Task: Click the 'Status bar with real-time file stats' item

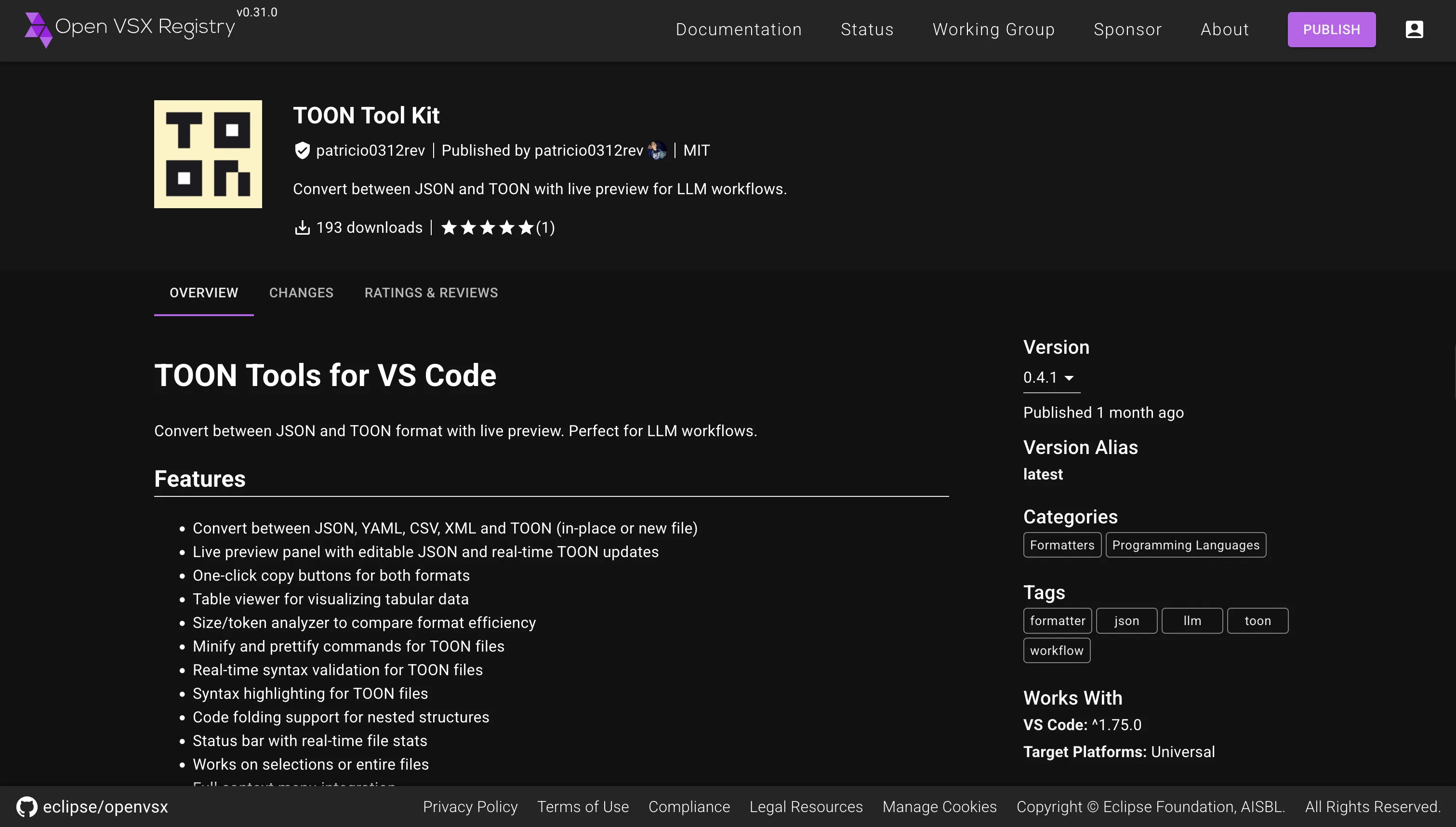Action: (x=310, y=741)
